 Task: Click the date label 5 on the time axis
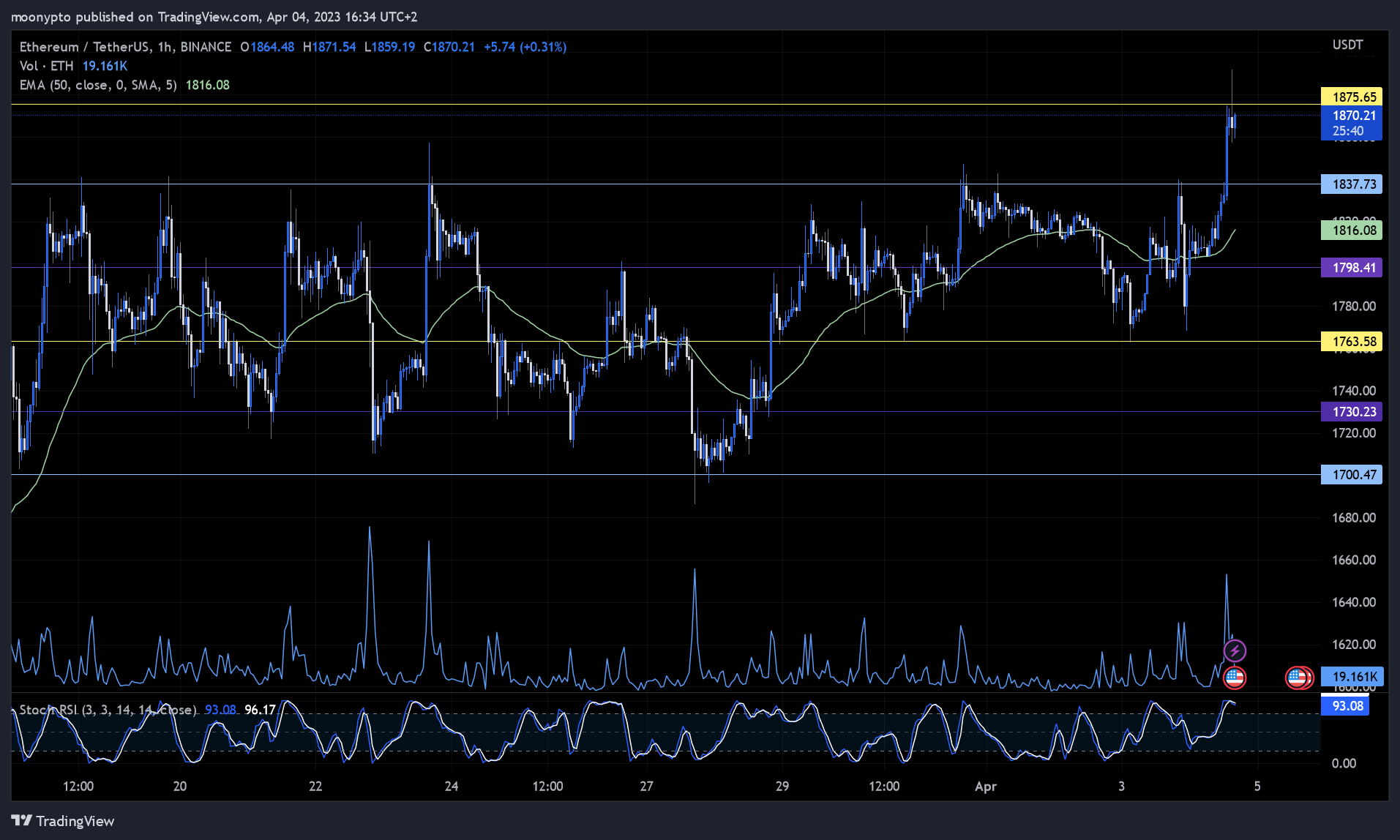click(x=1257, y=787)
